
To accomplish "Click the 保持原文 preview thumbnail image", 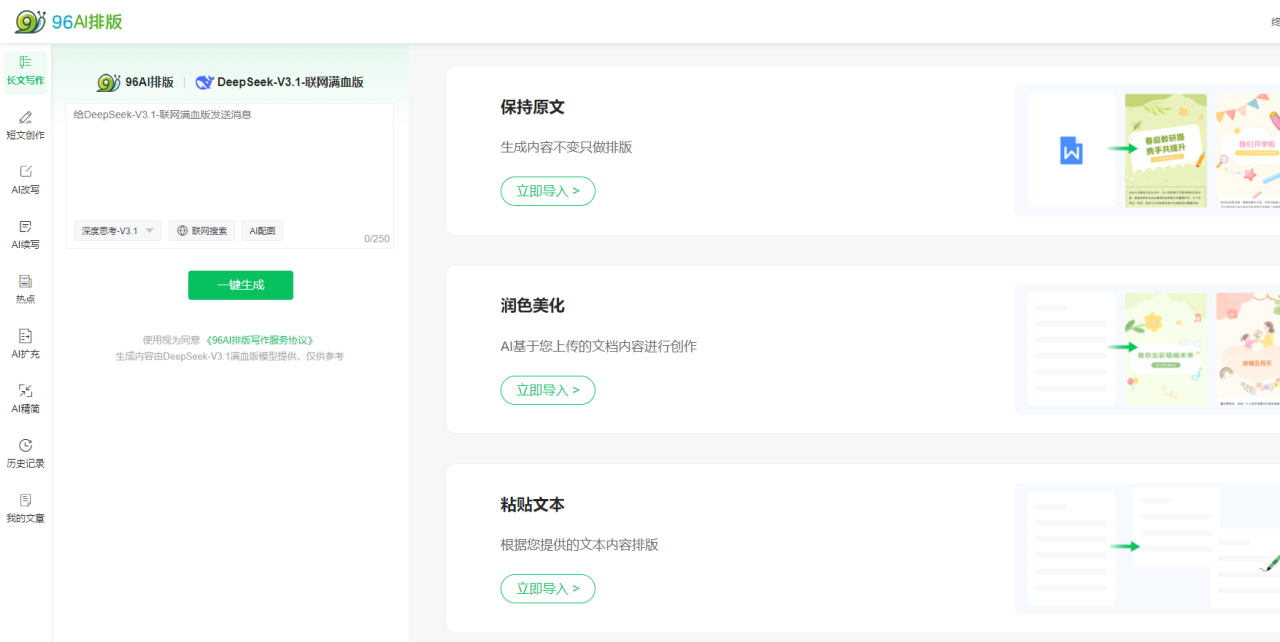I will pos(1147,151).
